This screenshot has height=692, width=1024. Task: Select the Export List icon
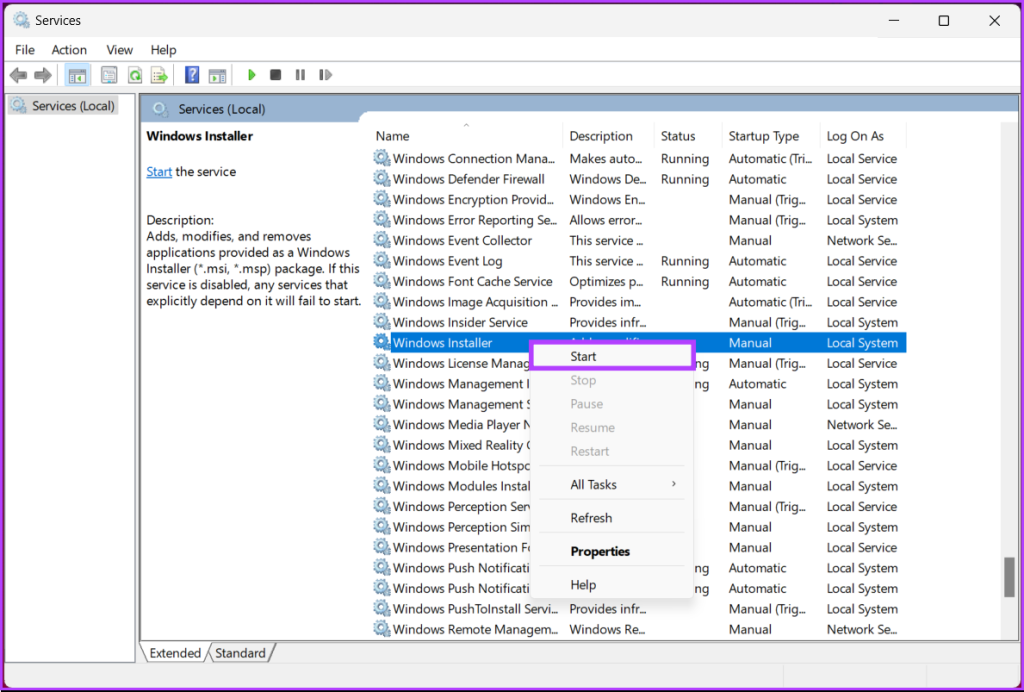coord(159,74)
